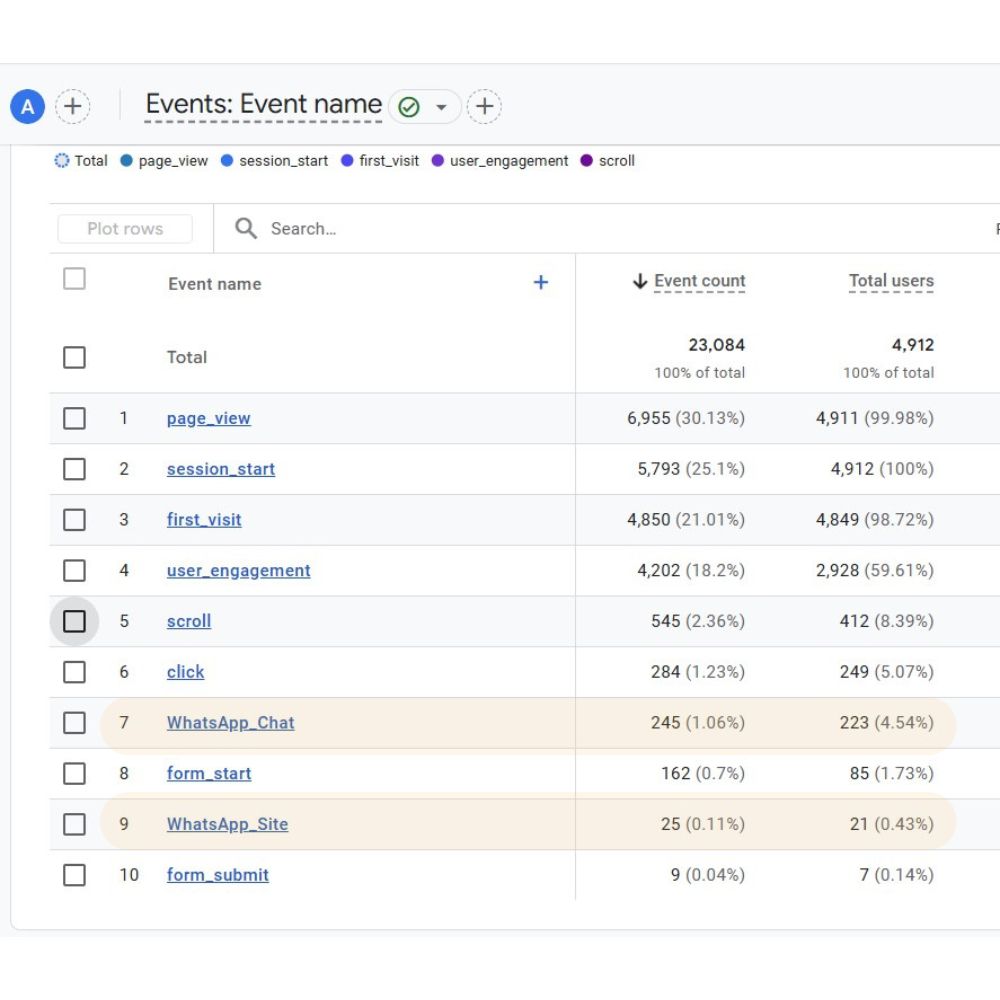Click the 412 (8.39%) users cell
Screen dimensions: 1000x1000
(886, 621)
